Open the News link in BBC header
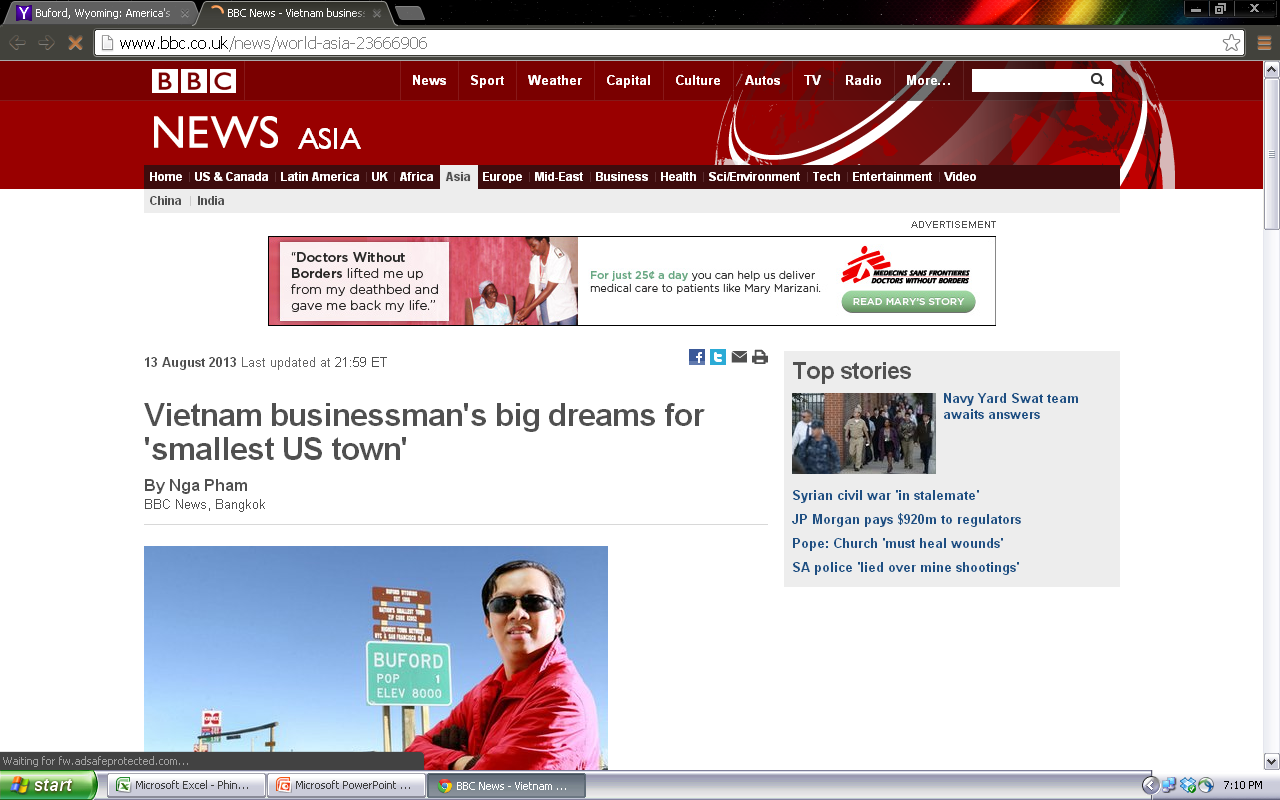The image size is (1280, 800). (429, 81)
